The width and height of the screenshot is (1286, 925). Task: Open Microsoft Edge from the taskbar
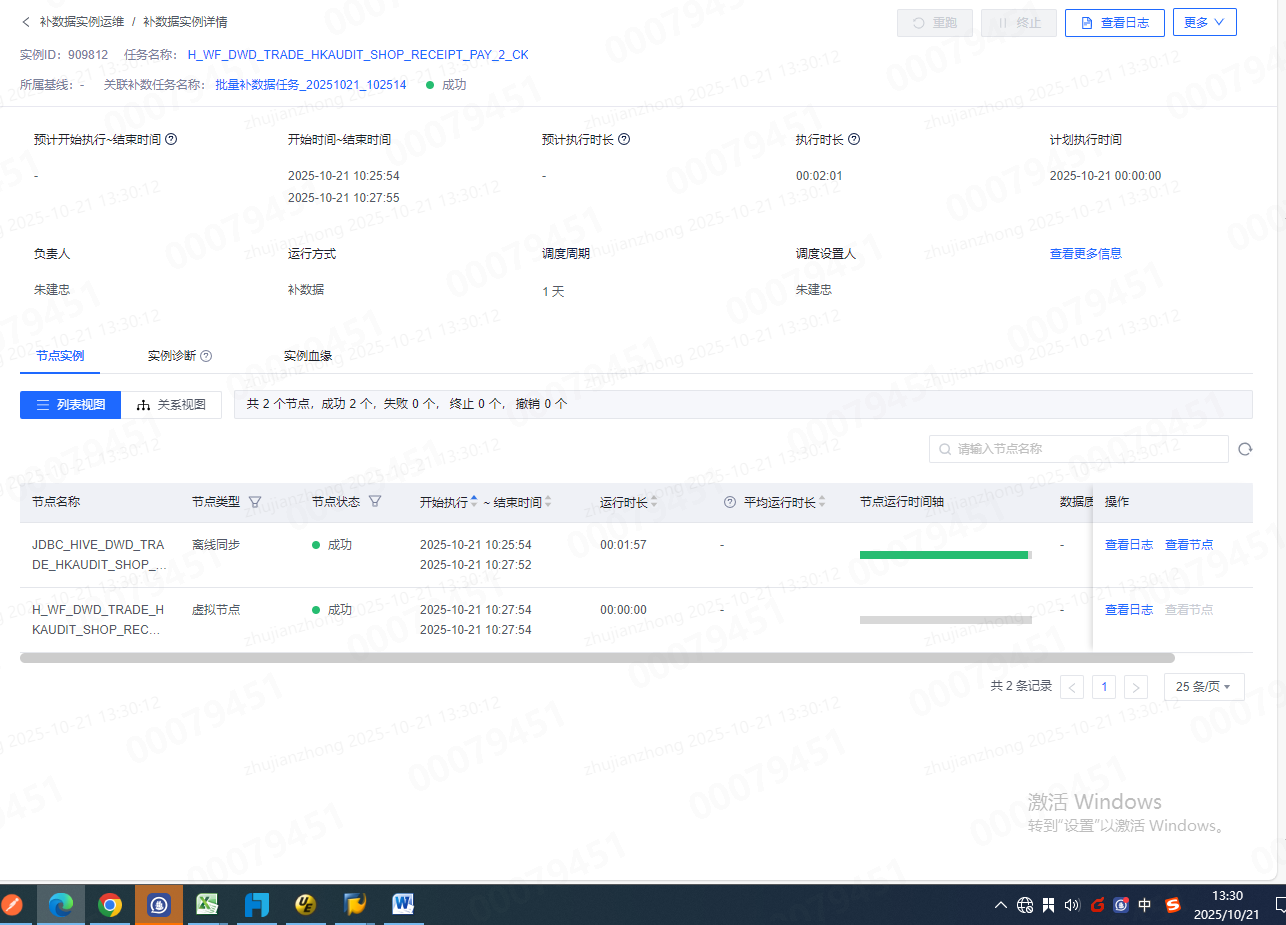coord(61,905)
